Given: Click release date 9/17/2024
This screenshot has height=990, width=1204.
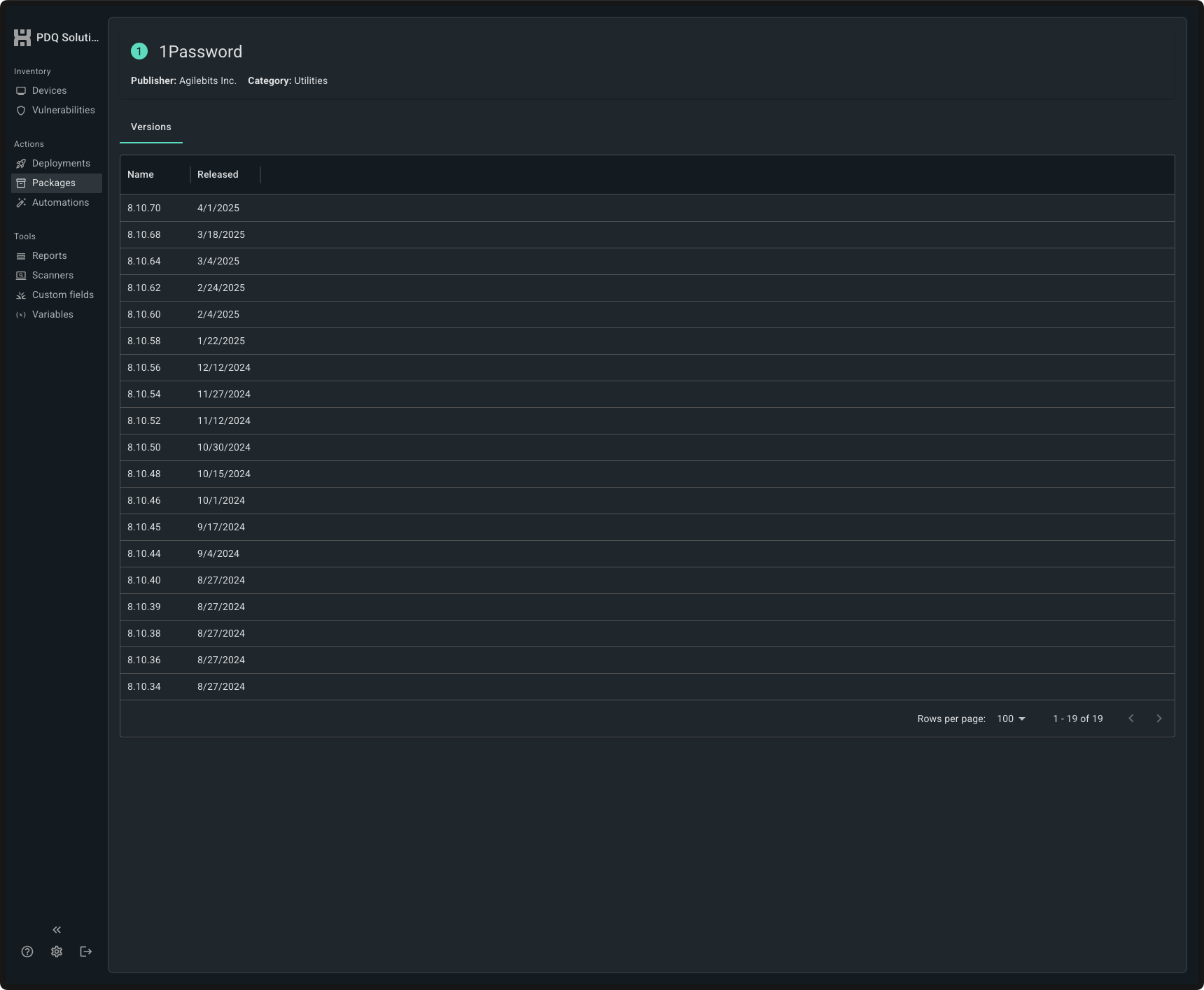Looking at the screenshot, I should point(221,528).
